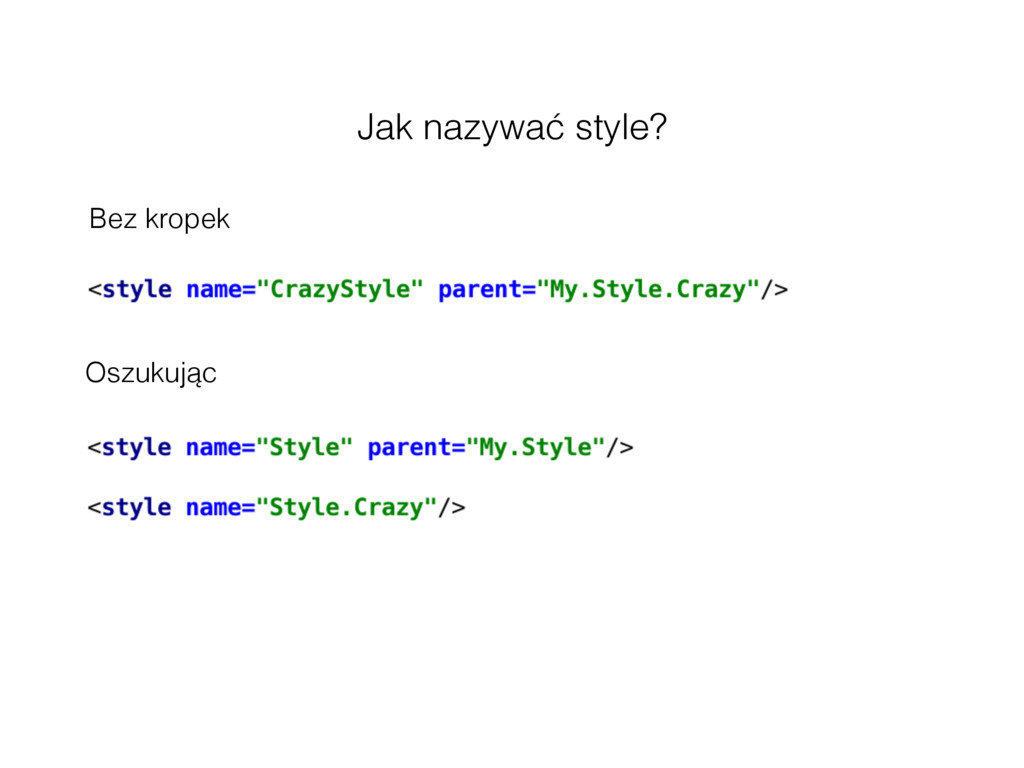Click the slide title "Jak nazywać style?"
1024x768 pixels.
pos(512,127)
